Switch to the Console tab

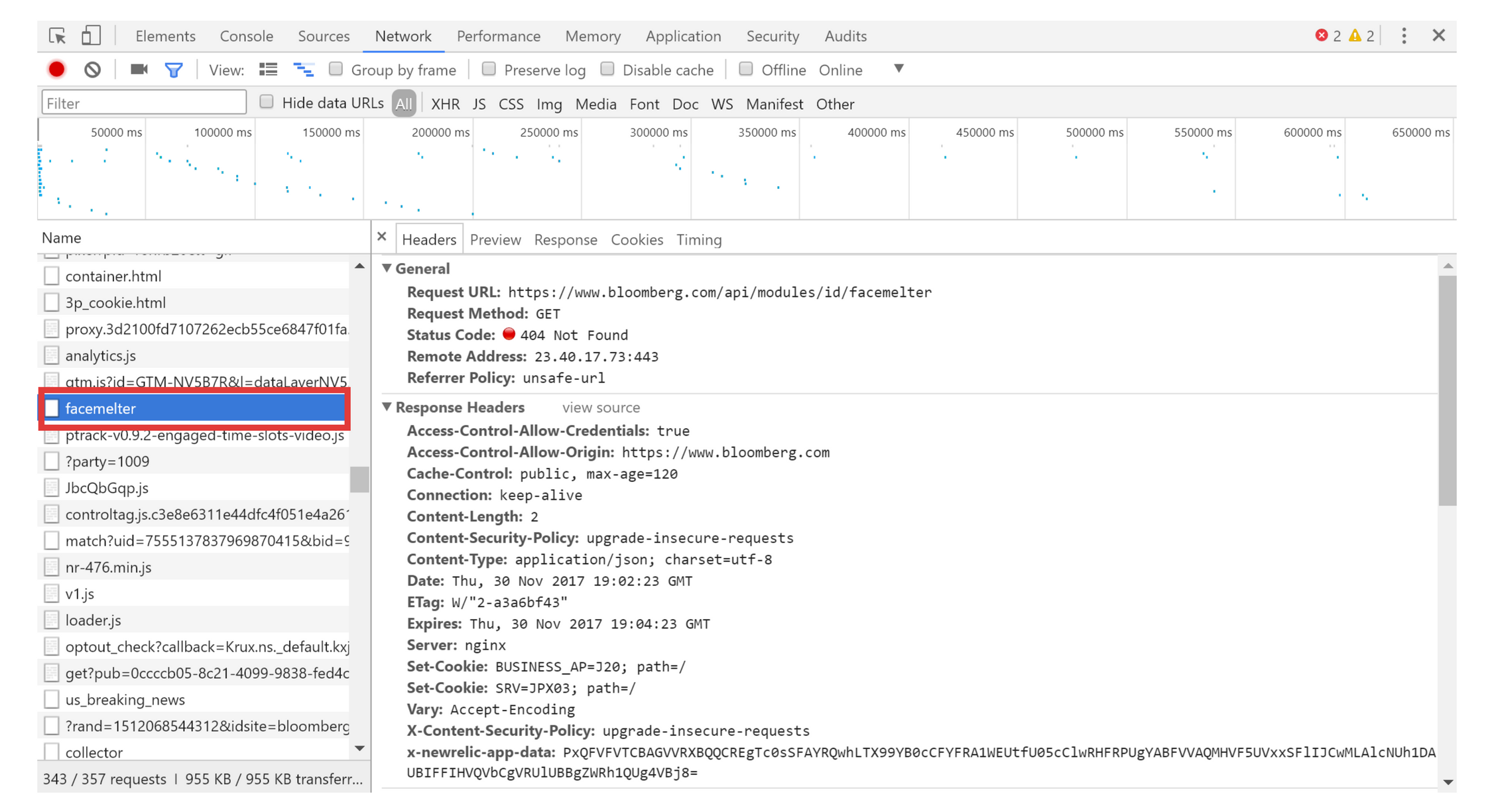(x=246, y=36)
